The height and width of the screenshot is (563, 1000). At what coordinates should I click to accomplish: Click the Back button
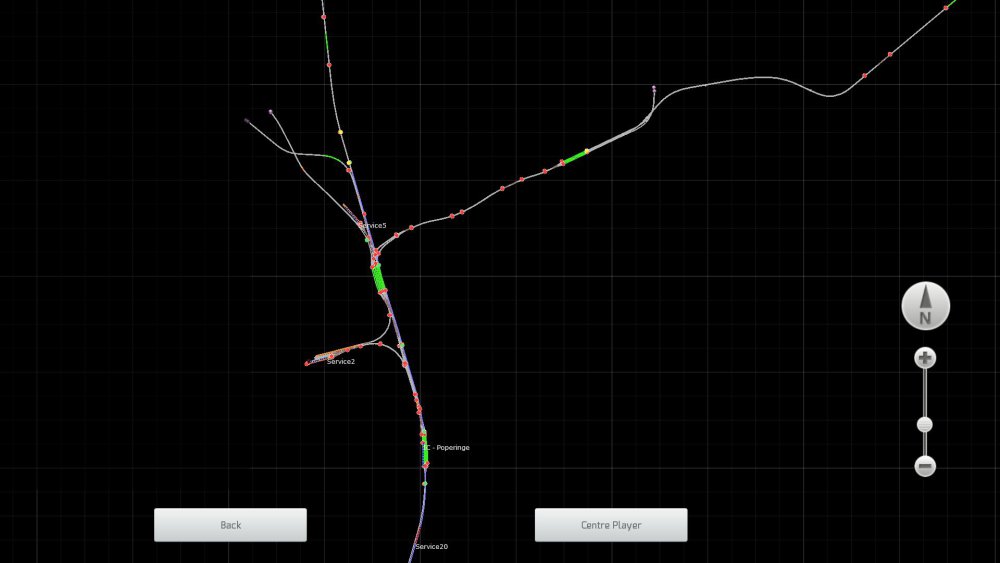[x=230, y=525]
